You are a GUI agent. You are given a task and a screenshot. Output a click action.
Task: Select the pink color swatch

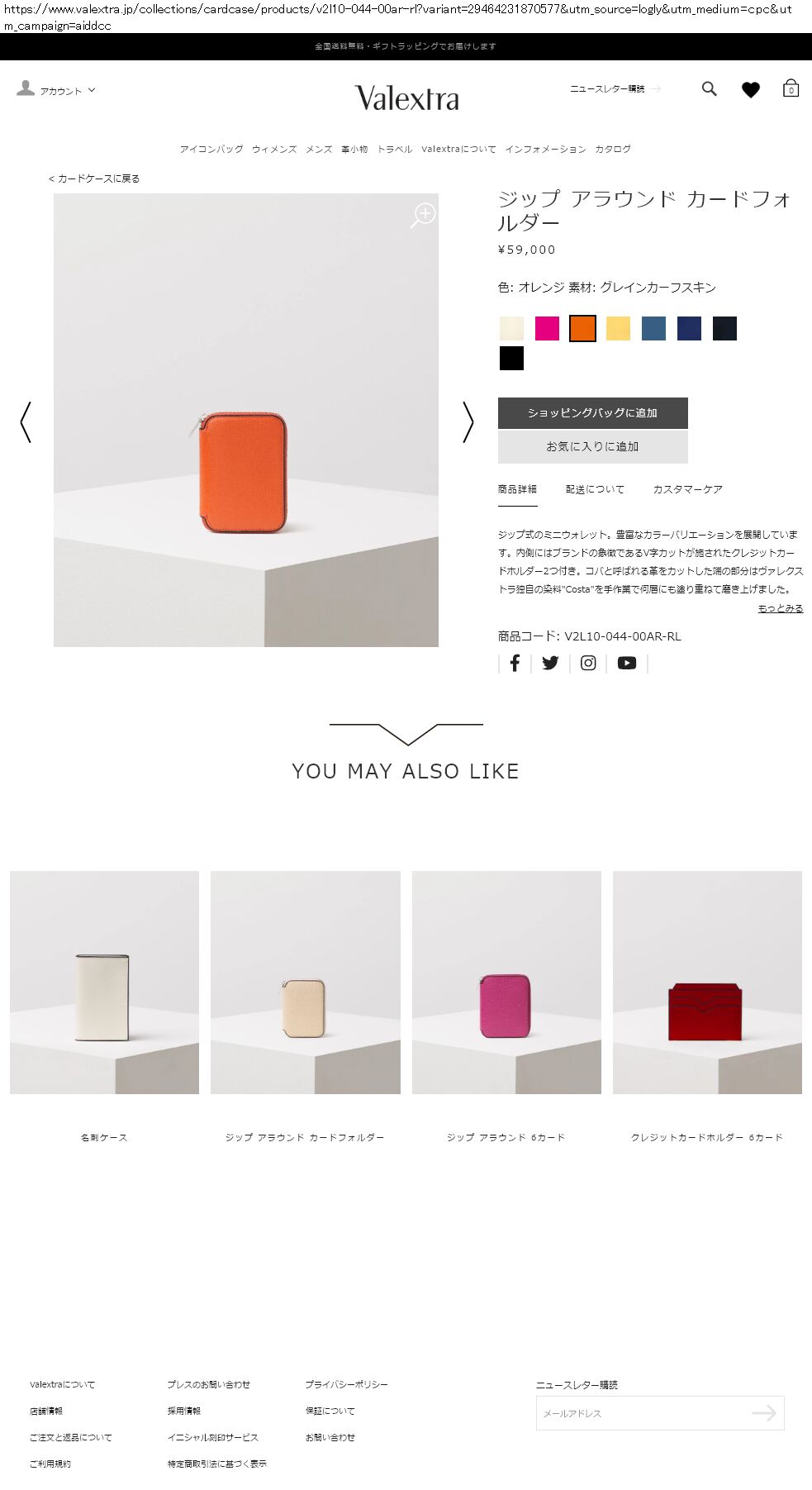pos(547,328)
